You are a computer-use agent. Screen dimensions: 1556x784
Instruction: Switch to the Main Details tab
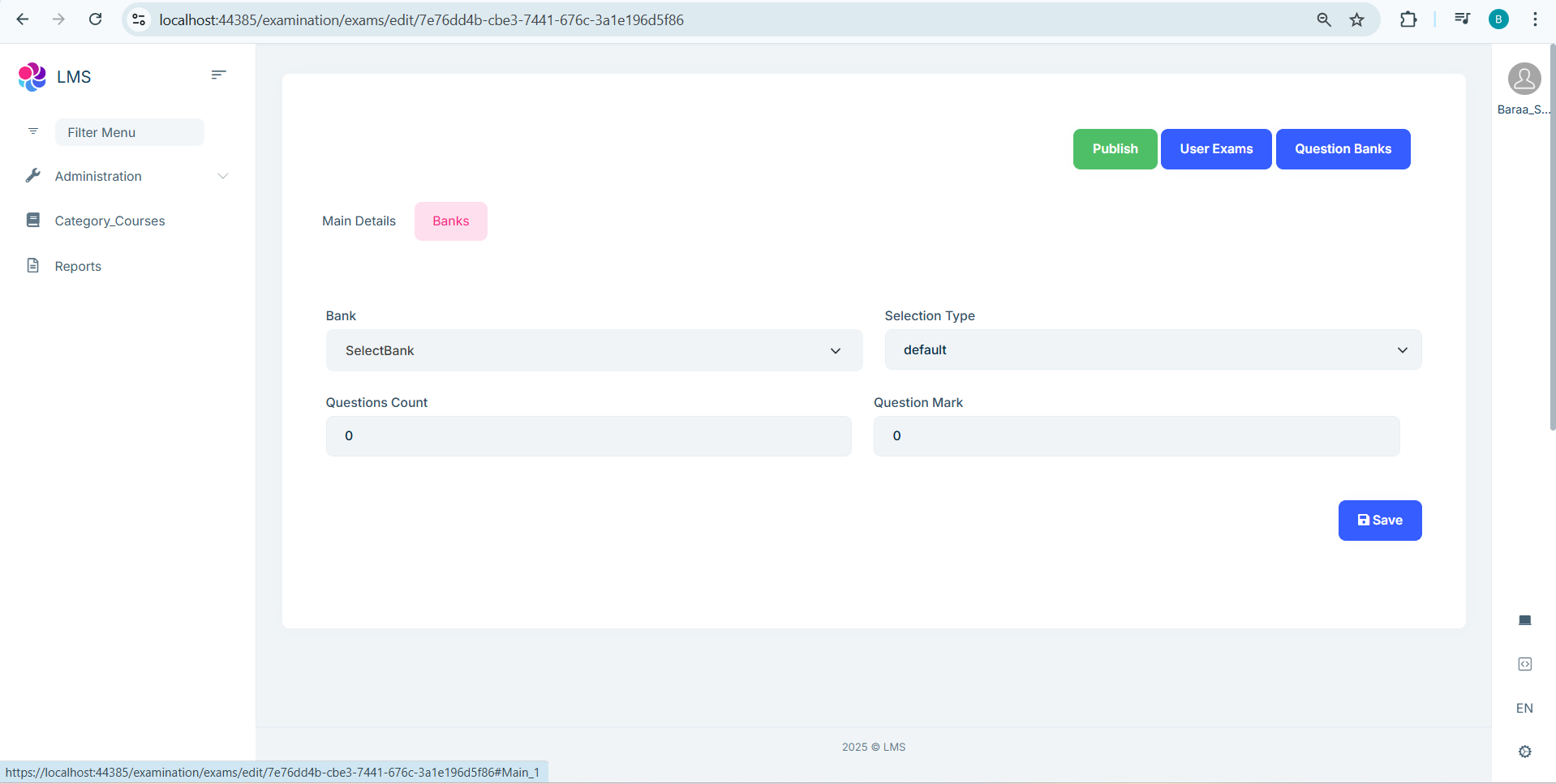tap(359, 221)
